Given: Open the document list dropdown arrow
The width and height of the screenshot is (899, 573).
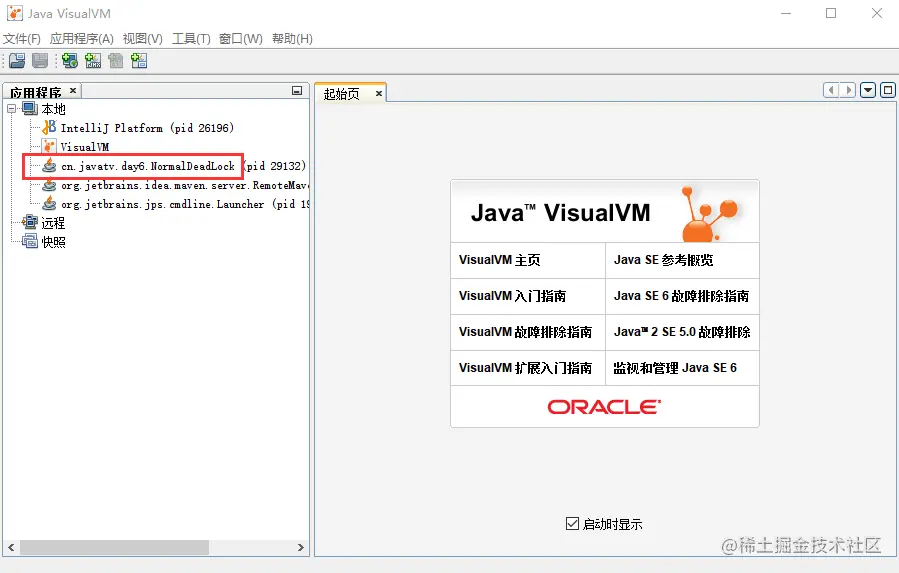Looking at the screenshot, I should 868,90.
